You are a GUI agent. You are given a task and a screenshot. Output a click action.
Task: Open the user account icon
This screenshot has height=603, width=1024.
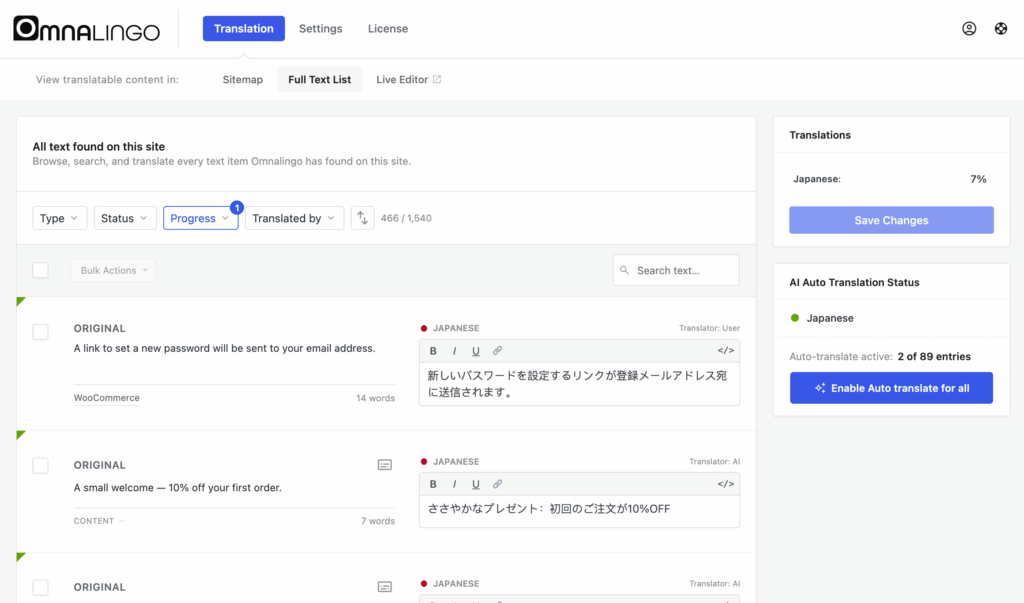point(969,29)
